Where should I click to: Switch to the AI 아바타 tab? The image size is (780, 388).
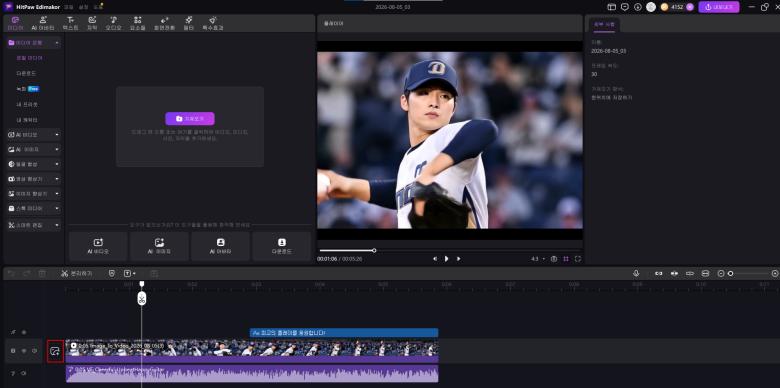point(43,23)
